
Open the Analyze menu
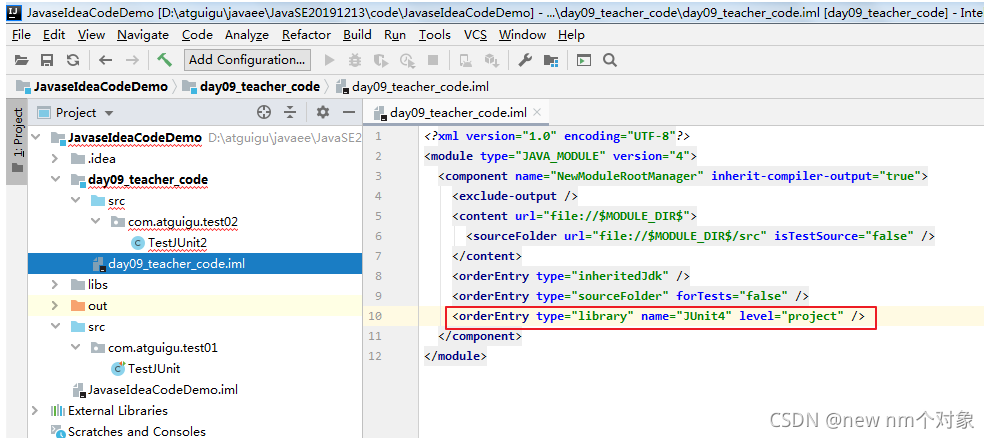[247, 35]
